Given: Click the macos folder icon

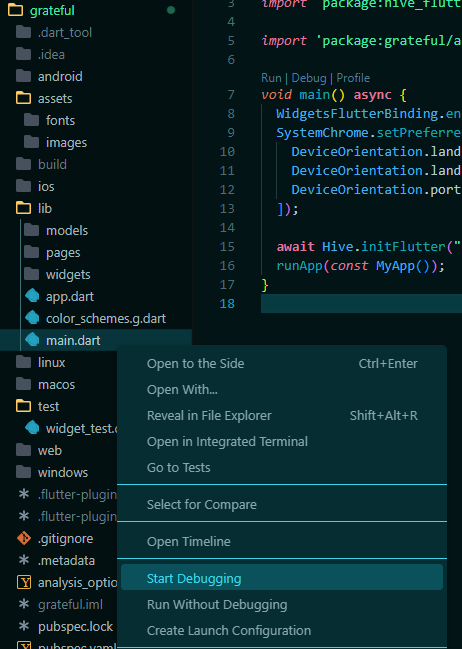Looking at the screenshot, I should pyautogui.click(x=23, y=384).
